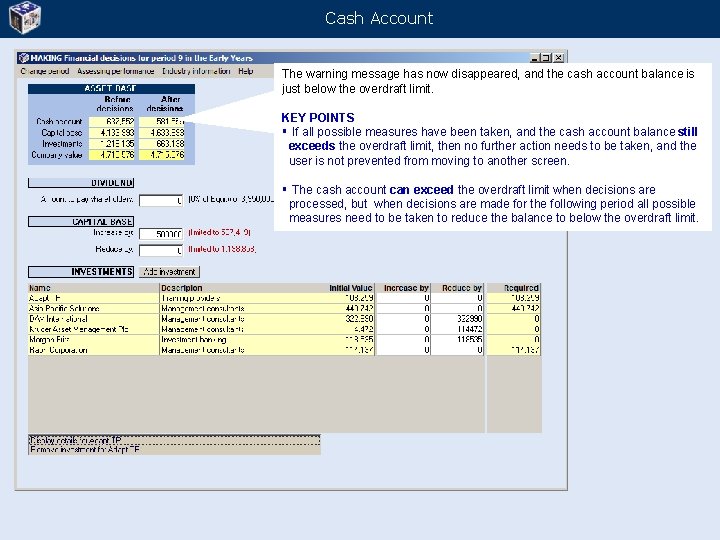Click the CAPITAL BASE section header

[81, 222]
